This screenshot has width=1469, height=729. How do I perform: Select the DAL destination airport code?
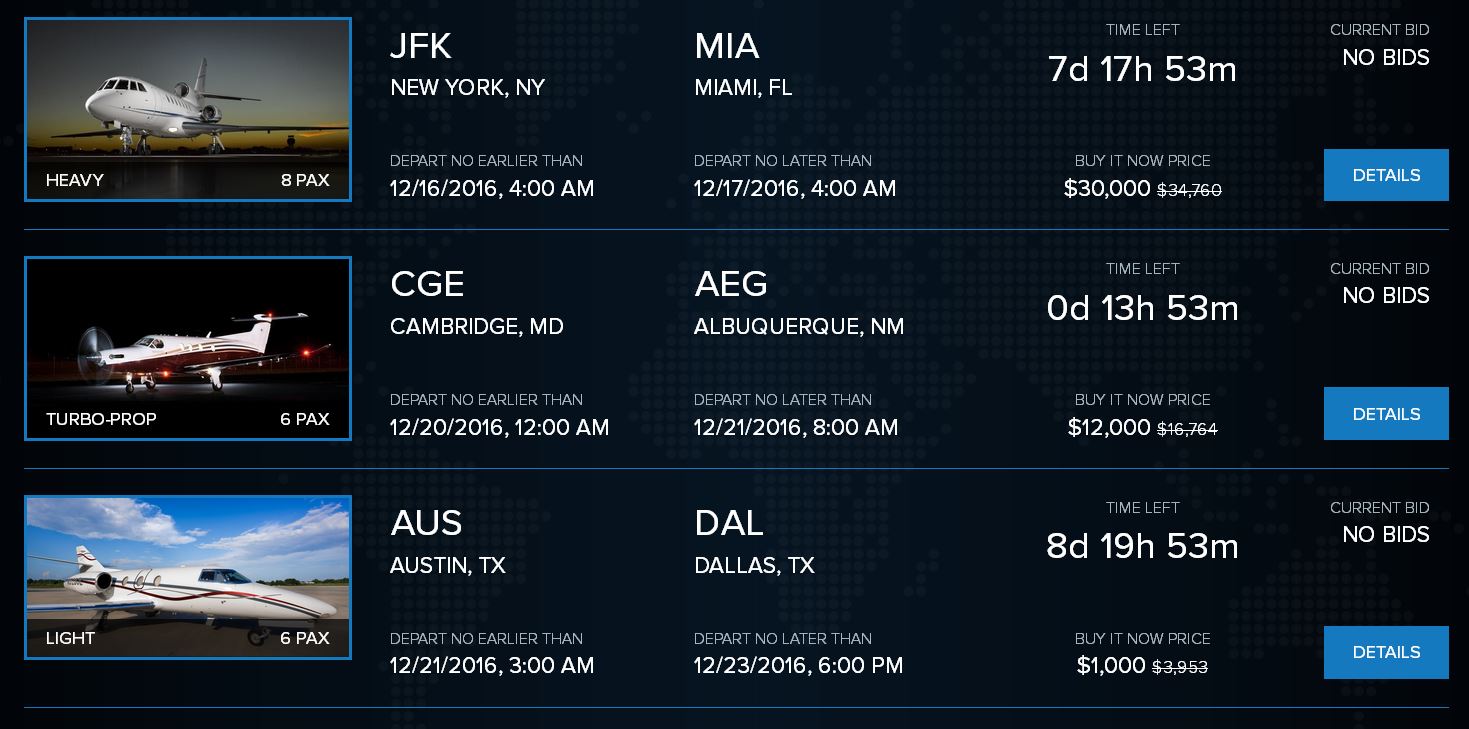729,523
